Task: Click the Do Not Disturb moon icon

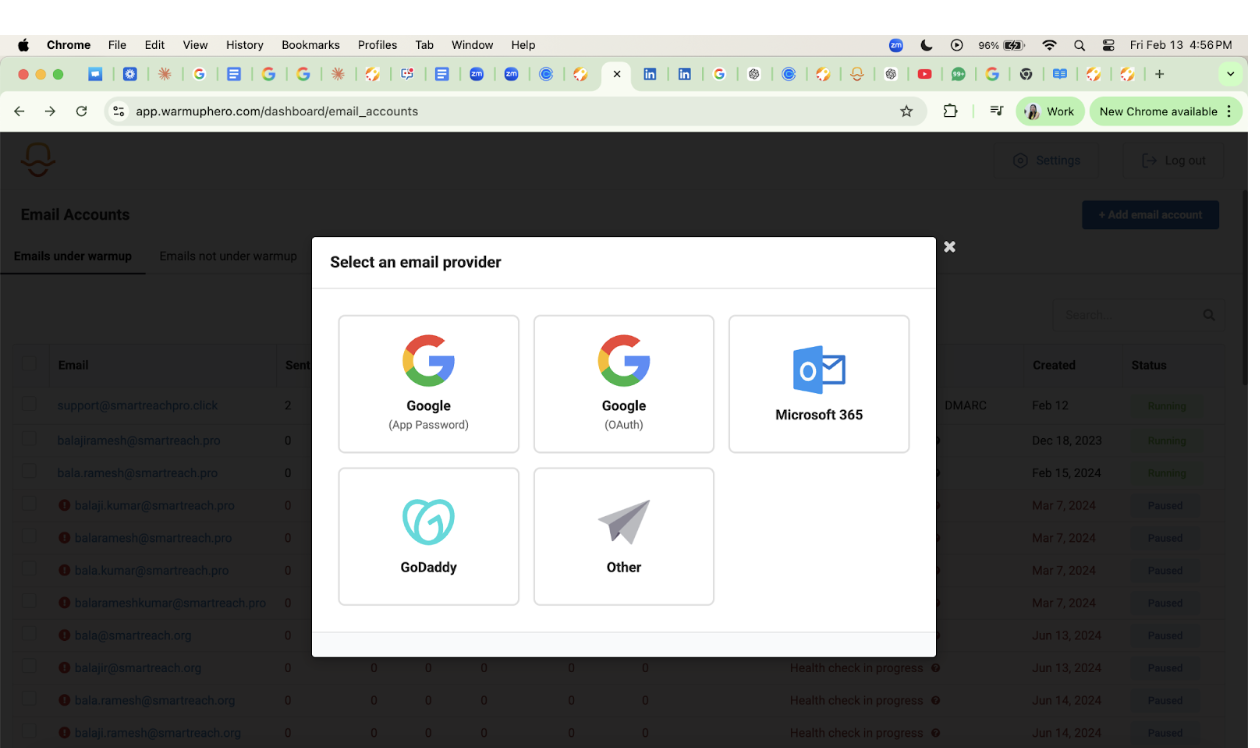Action: (927, 45)
